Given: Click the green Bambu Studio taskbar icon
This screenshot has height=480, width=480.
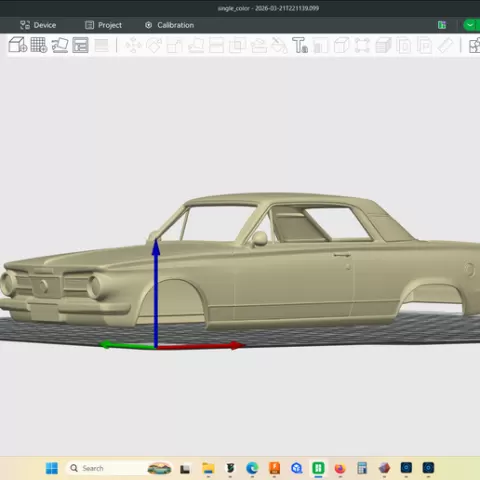Looking at the screenshot, I should coord(318,468).
